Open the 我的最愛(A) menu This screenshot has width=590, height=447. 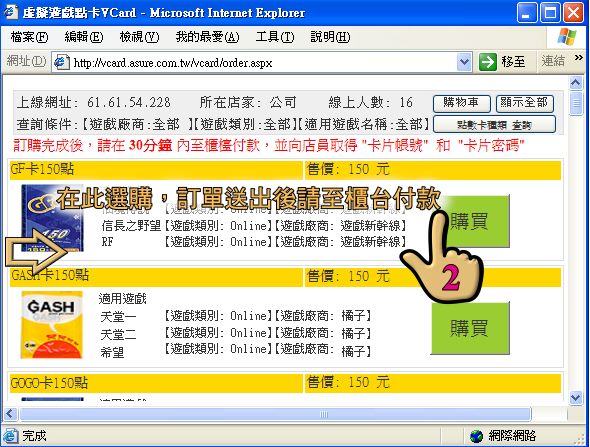(207, 37)
